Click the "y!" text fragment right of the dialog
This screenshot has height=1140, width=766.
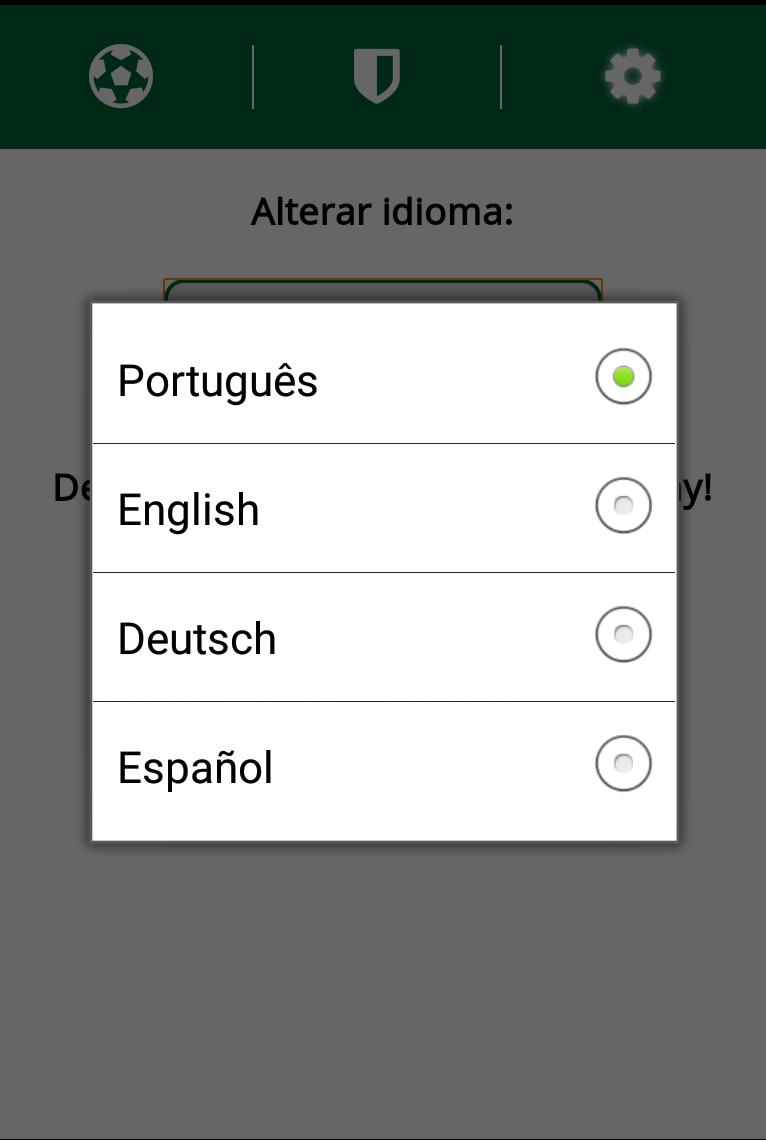coord(696,488)
